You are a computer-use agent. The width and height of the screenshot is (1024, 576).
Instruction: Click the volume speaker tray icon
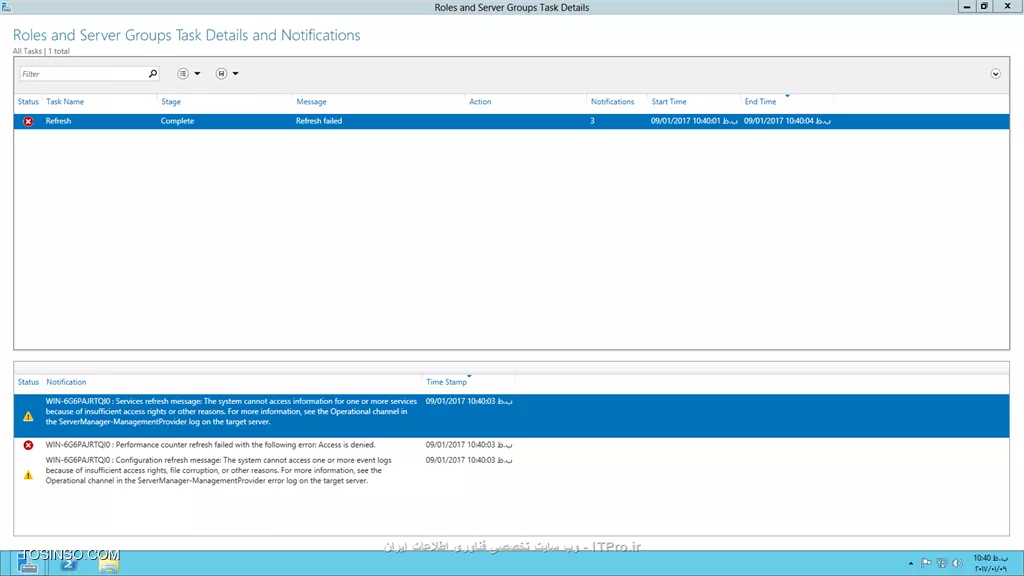click(x=957, y=564)
